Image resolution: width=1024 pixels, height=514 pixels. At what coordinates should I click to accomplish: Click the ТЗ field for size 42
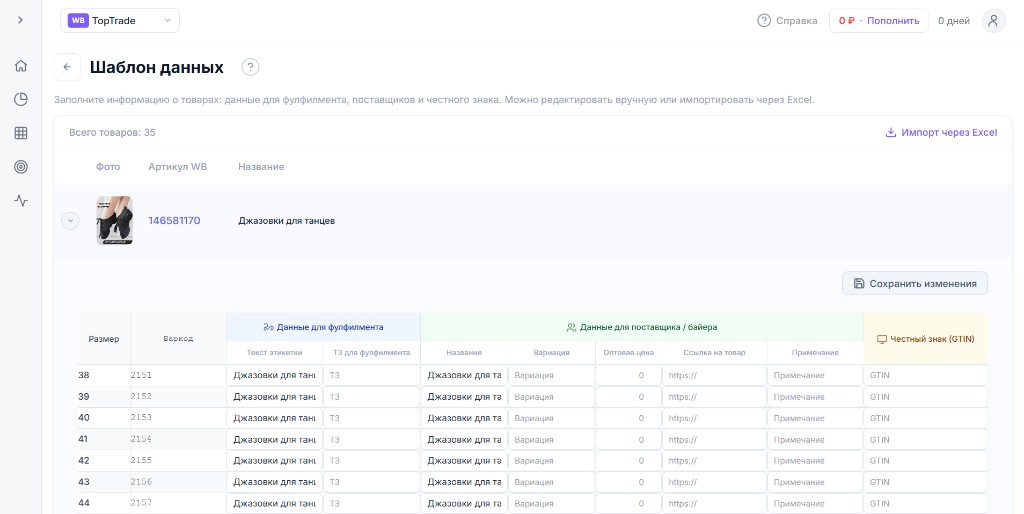pos(372,460)
